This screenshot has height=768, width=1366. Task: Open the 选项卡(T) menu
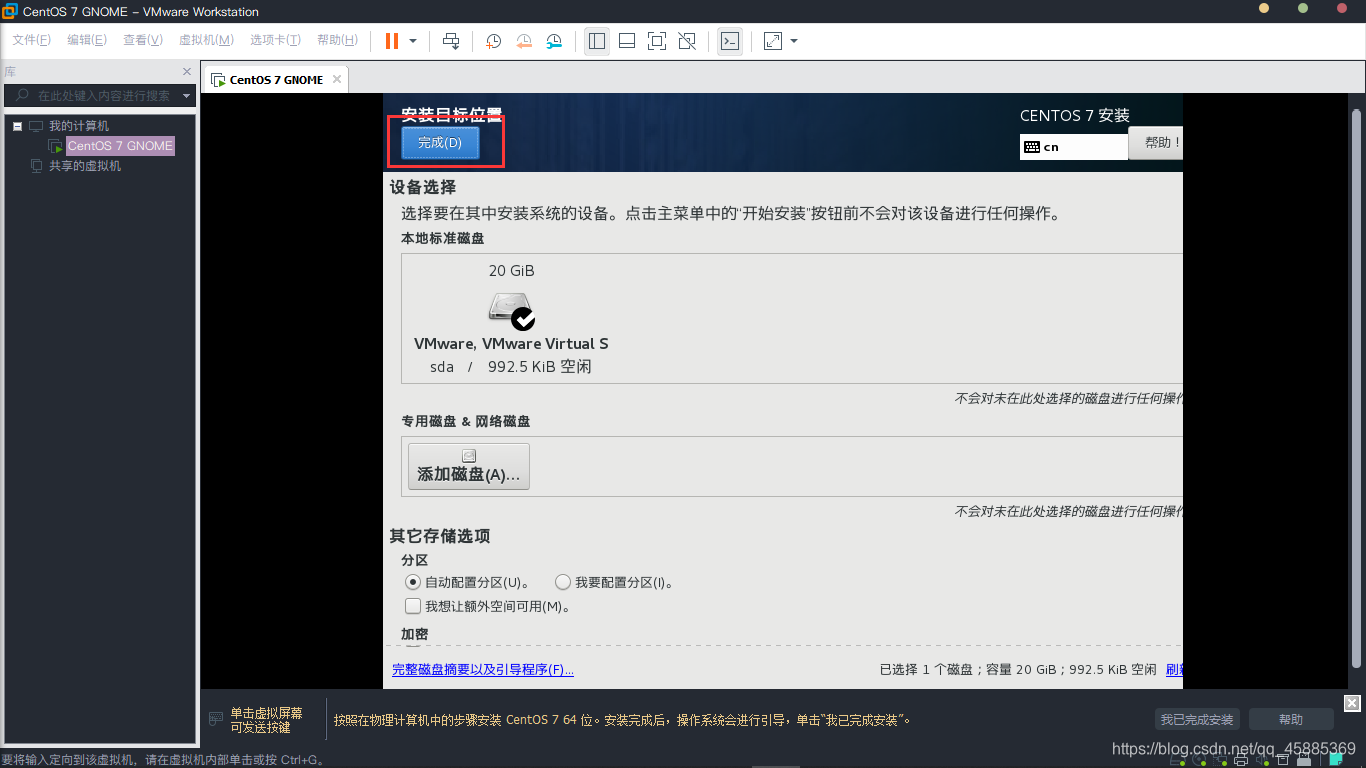pos(275,40)
